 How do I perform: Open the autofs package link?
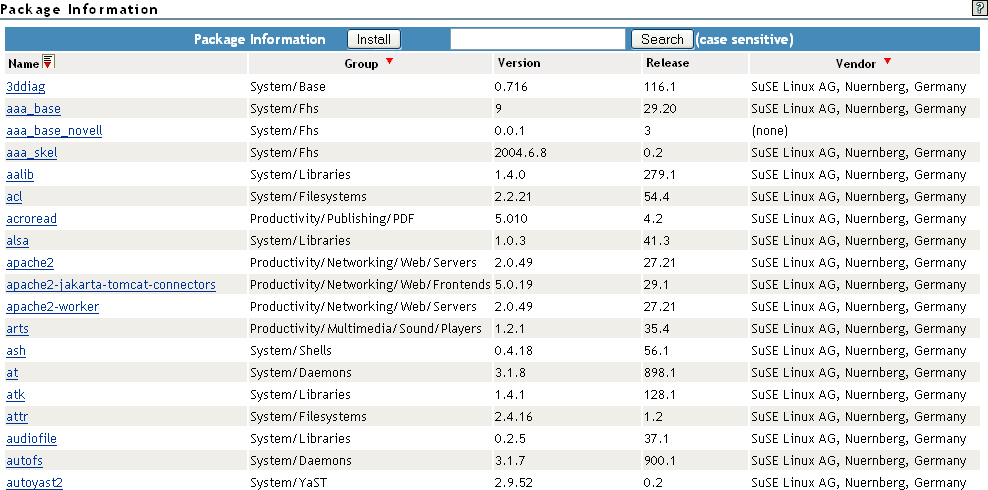(x=27, y=461)
